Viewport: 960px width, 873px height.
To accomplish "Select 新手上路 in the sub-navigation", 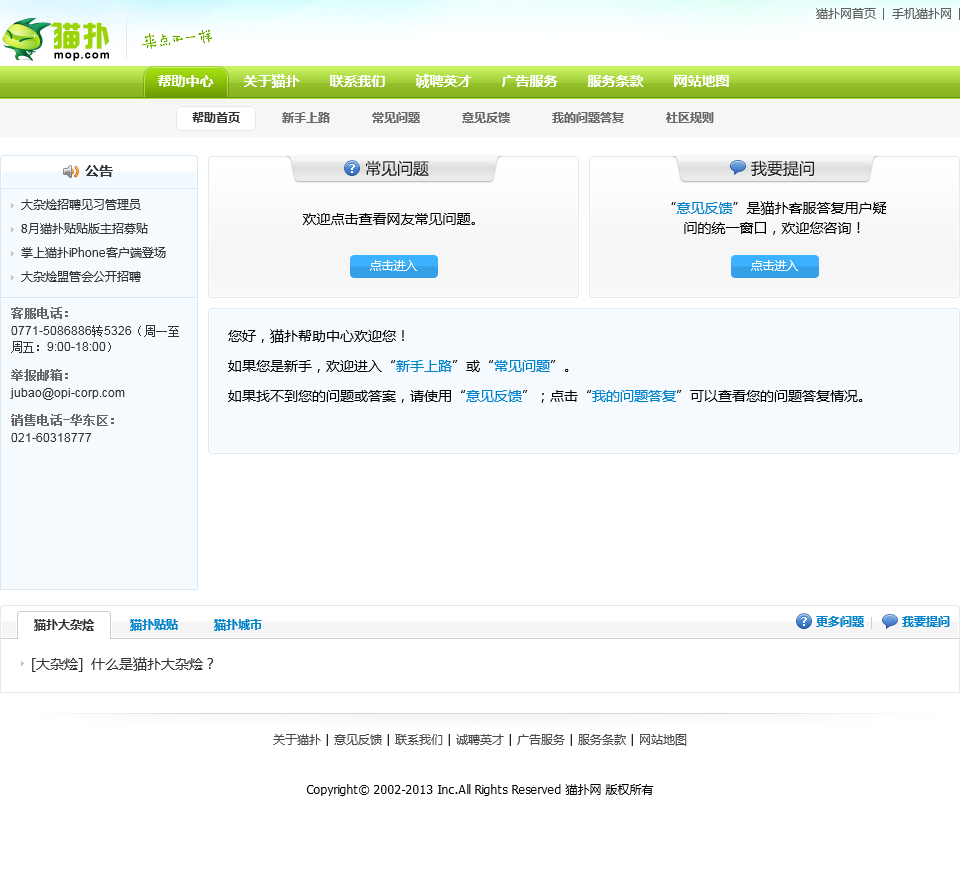I will (306, 118).
